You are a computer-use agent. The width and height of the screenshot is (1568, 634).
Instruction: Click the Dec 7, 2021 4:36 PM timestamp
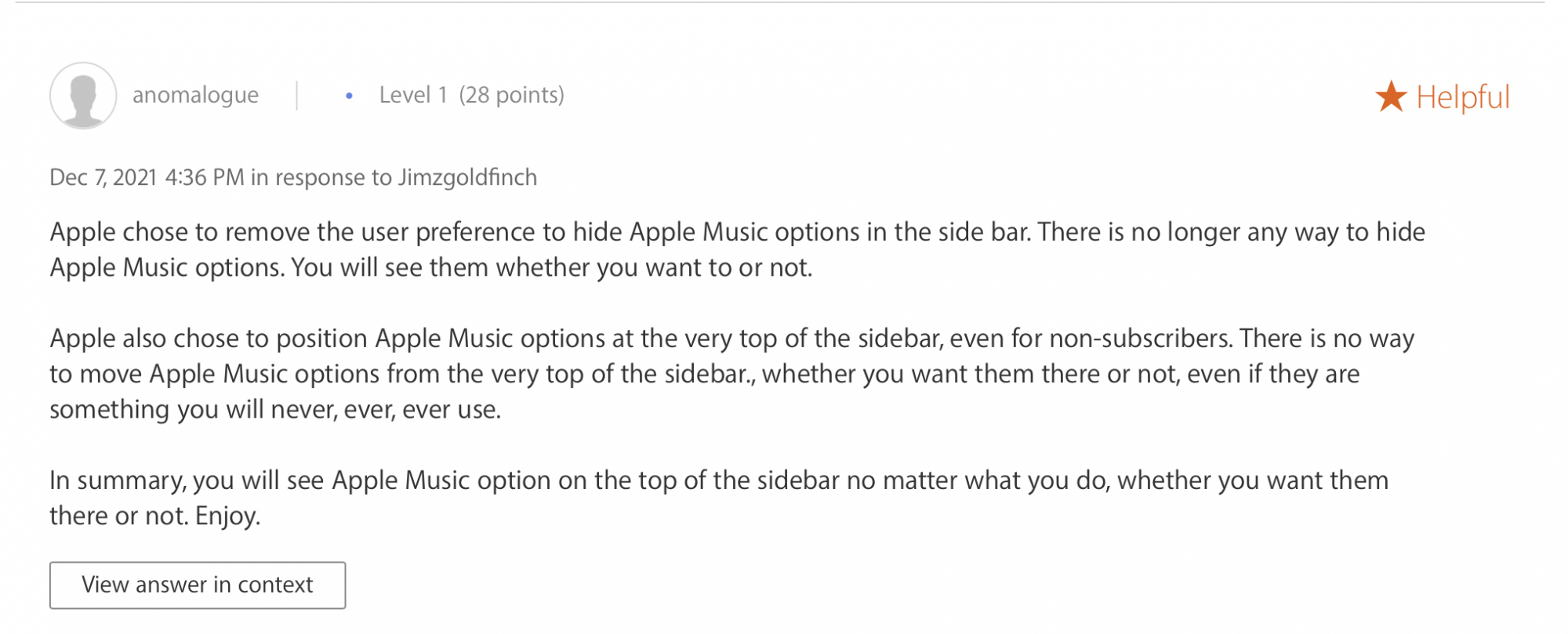[147, 177]
